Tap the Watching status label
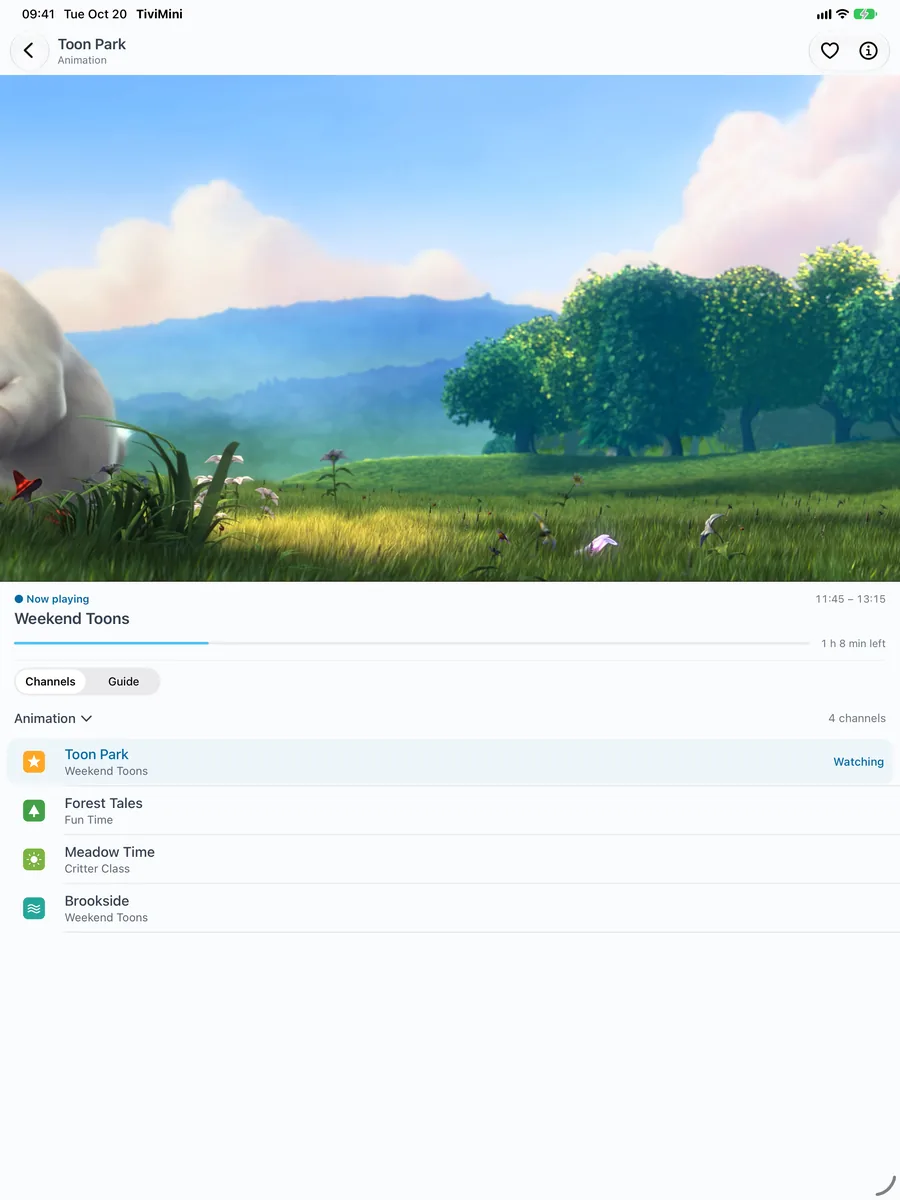 coord(858,762)
